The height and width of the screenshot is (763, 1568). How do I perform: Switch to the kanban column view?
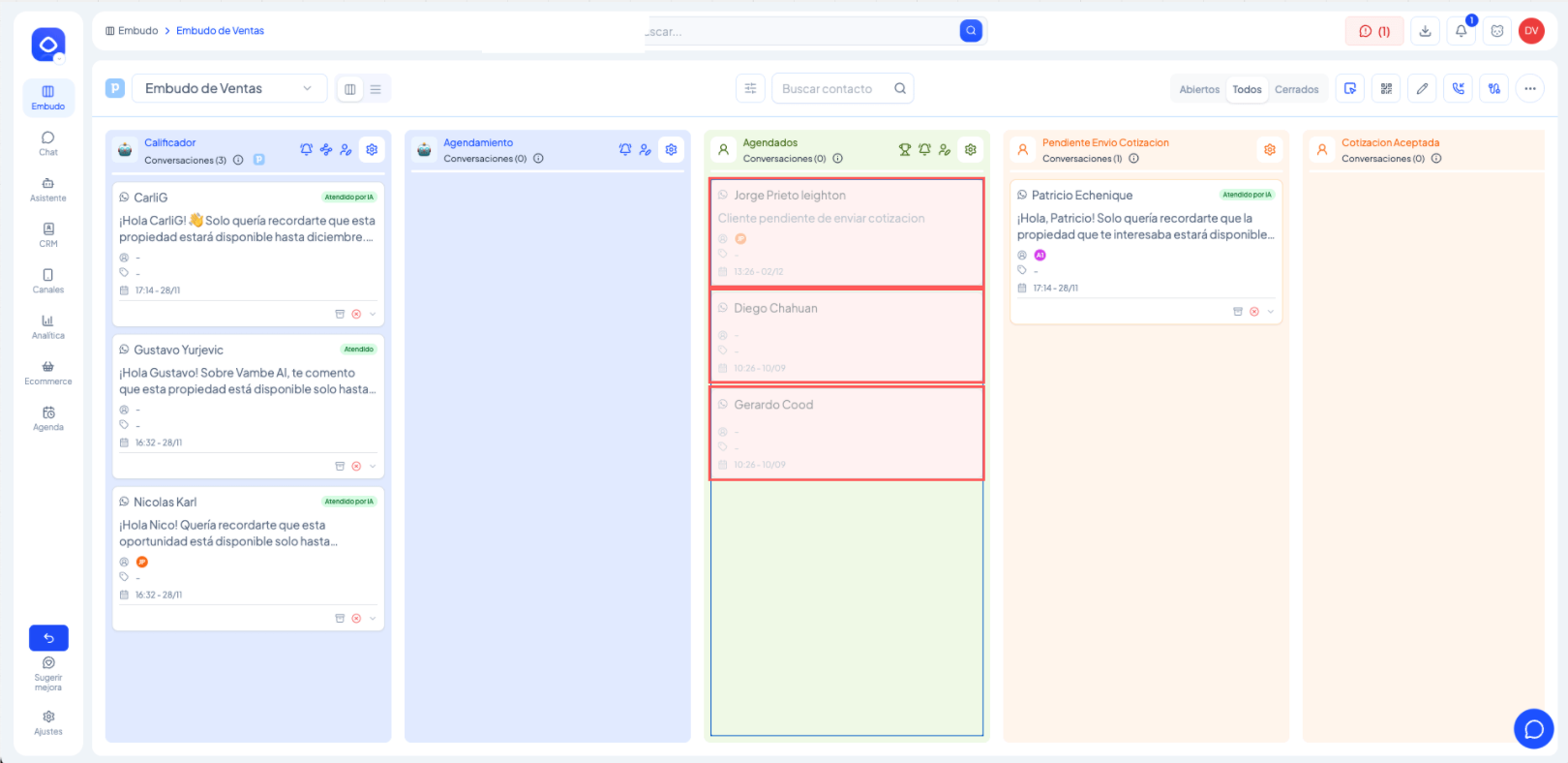[x=350, y=89]
